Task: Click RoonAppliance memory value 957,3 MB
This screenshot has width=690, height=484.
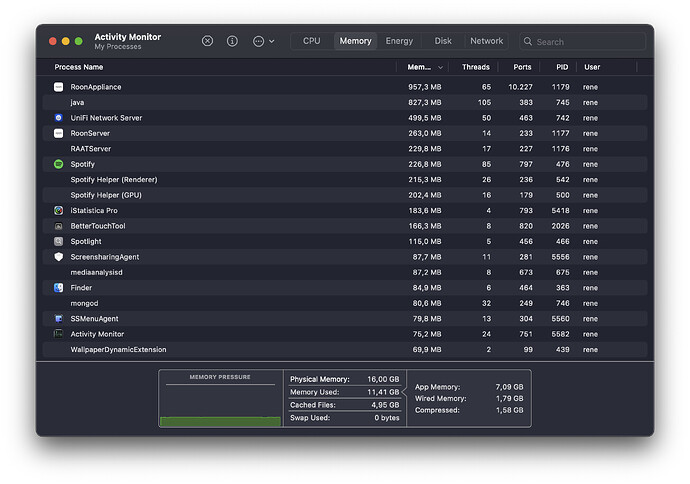Action: [x=425, y=87]
